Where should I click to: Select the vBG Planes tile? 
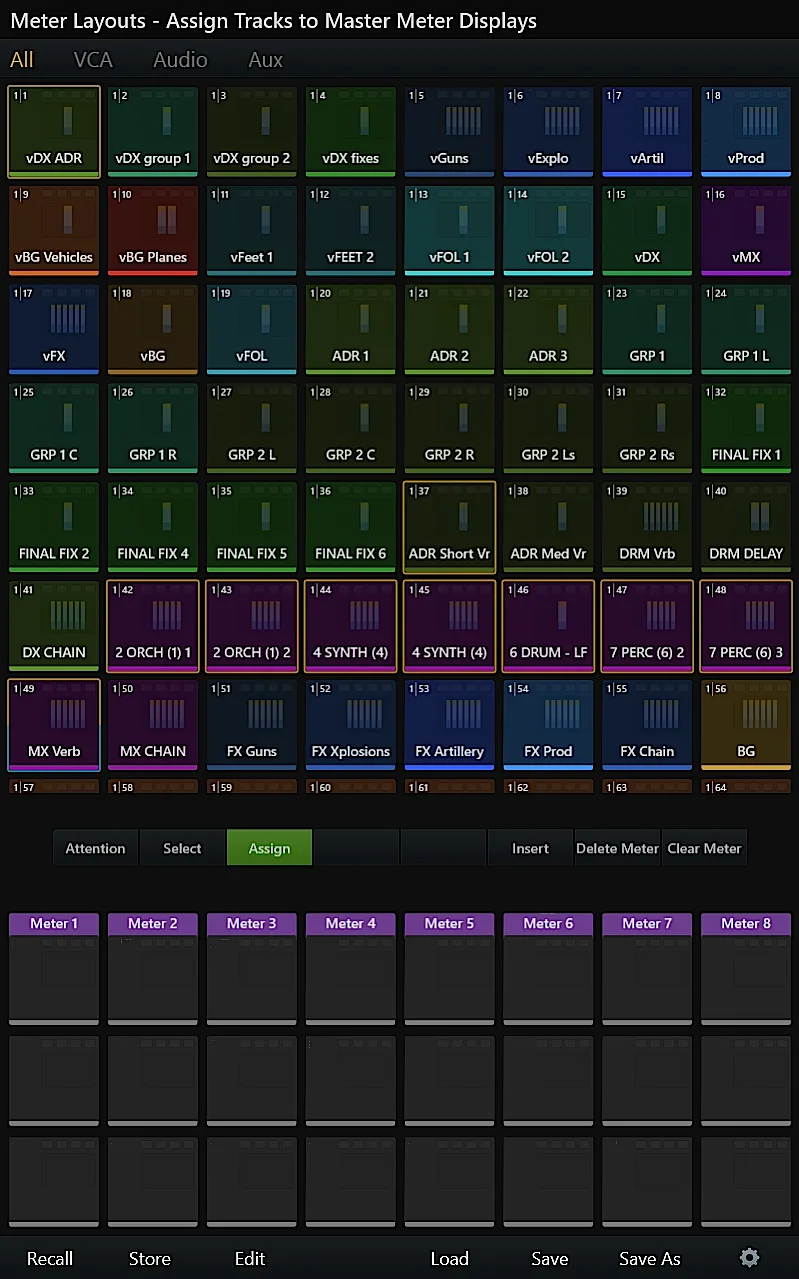(x=153, y=231)
